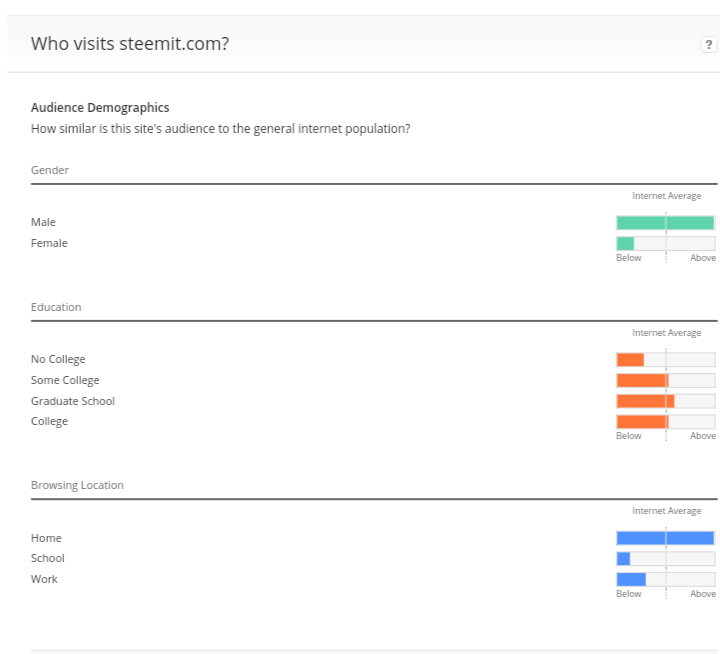
Task: Select the 'Audience Demographics' title
Action: (x=100, y=107)
